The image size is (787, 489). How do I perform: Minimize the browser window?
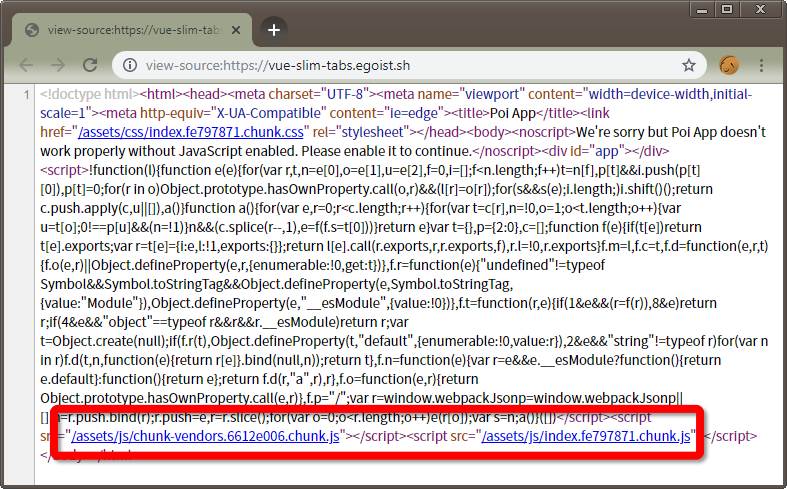coord(702,9)
